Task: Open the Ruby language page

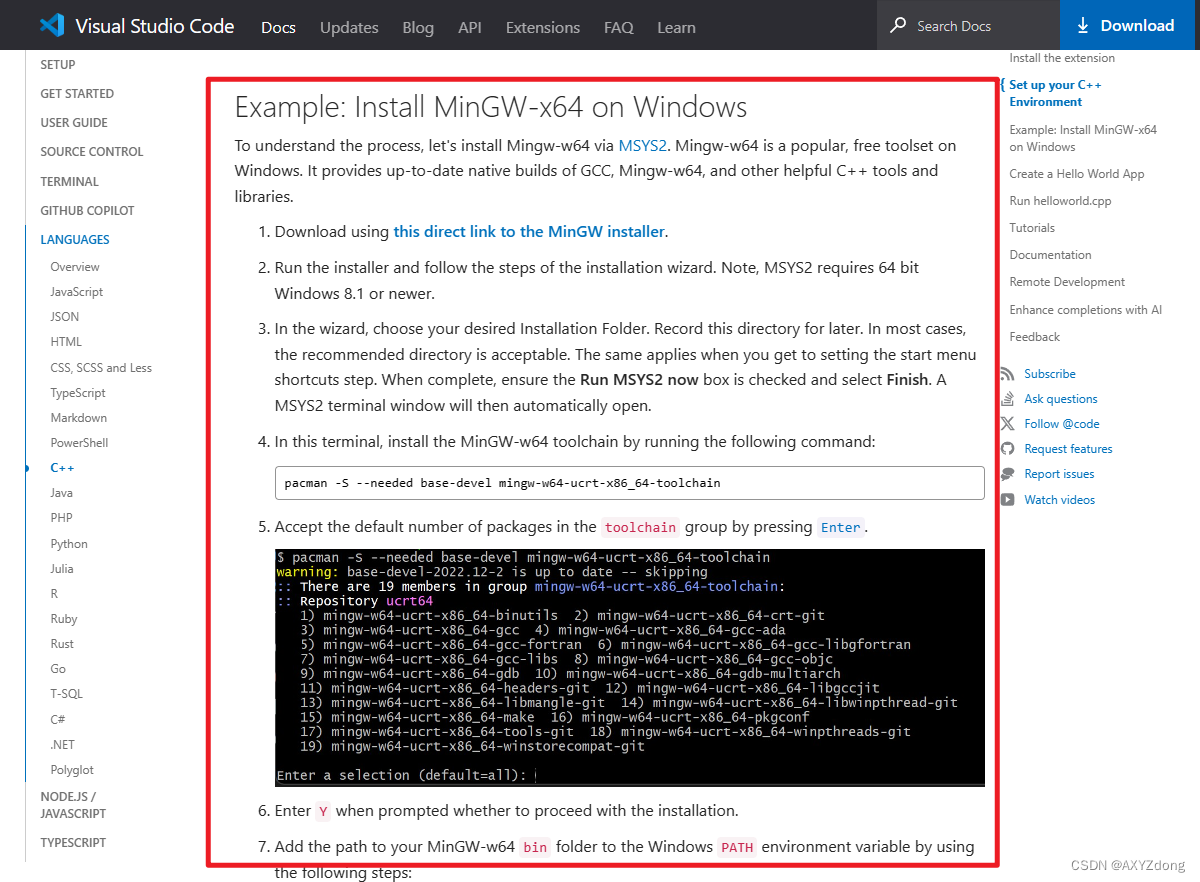Action: (64, 619)
